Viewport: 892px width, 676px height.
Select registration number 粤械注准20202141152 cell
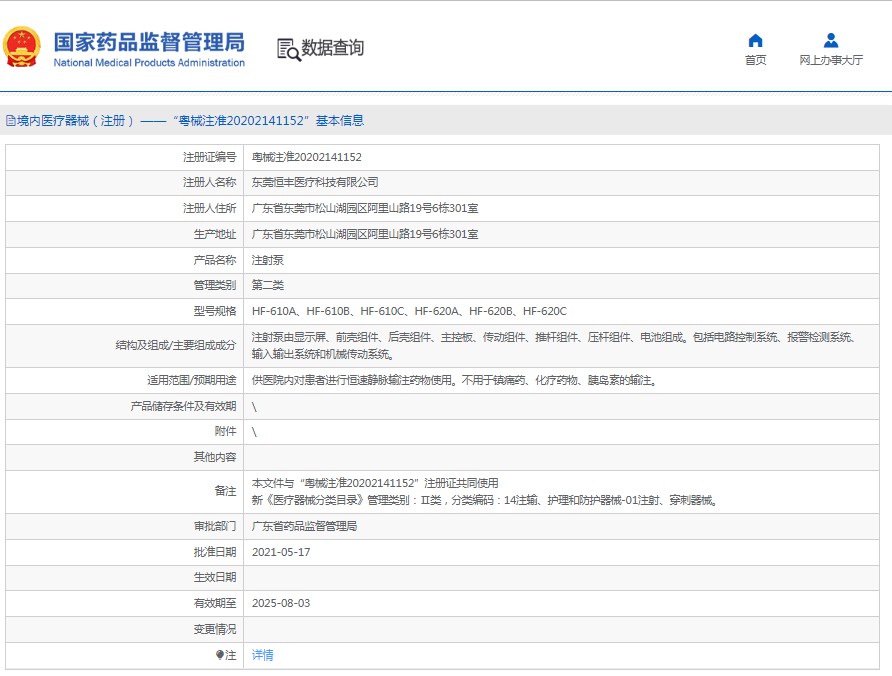coord(307,157)
